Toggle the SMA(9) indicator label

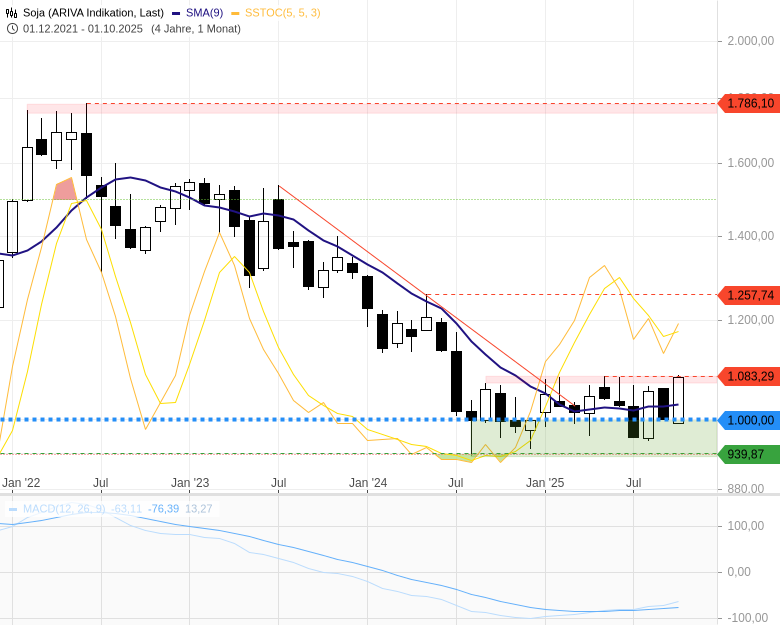point(204,12)
